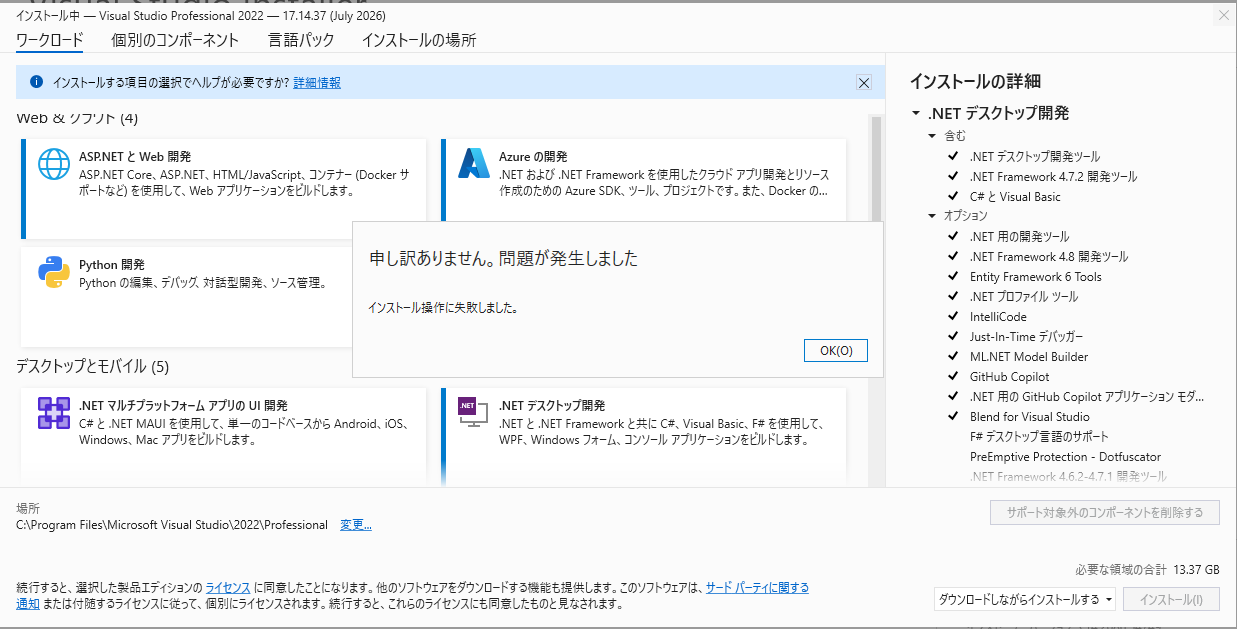Viewport: 1237px width, 629px height.
Task: Switch to the 言語パック tab
Action: pyautogui.click(x=301, y=40)
